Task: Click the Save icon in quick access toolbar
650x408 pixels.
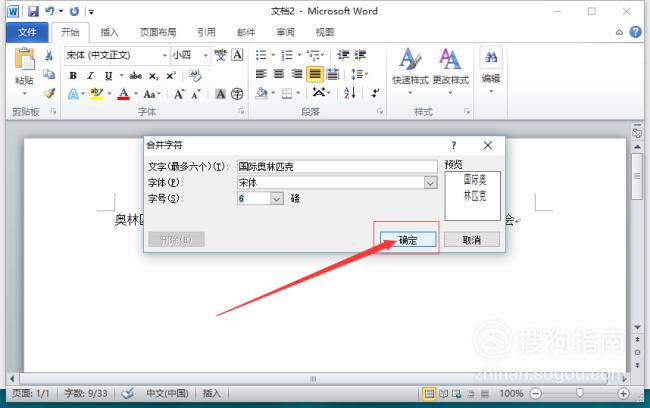Action: pos(33,11)
